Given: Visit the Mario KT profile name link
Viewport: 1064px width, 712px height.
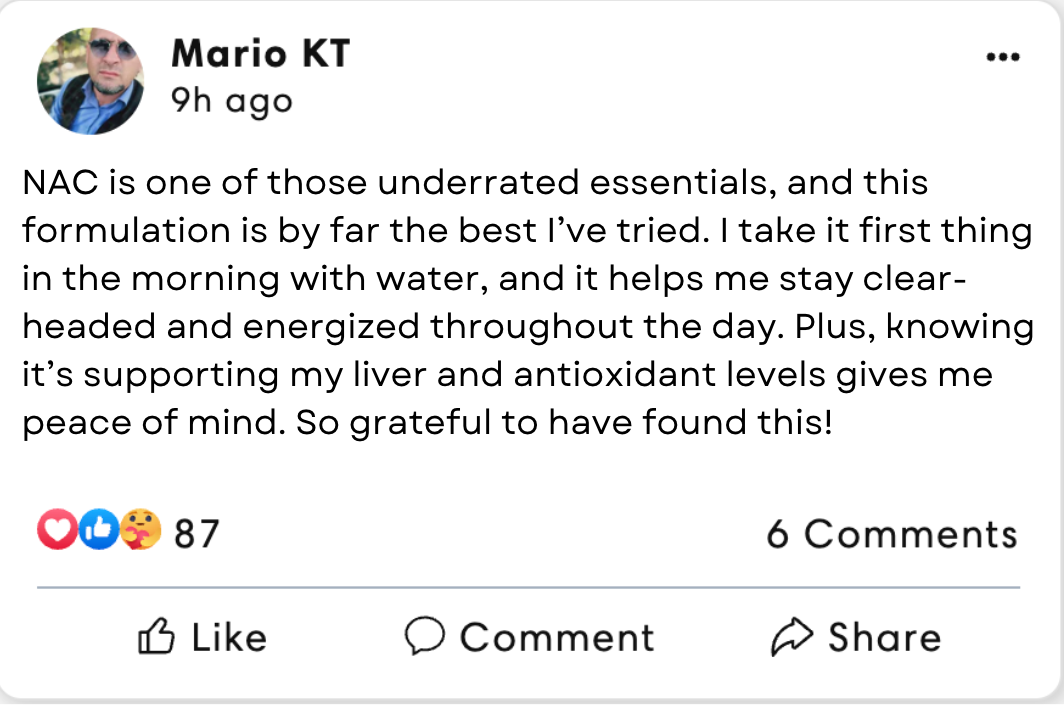Looking at the screenshot, I should (260, 54).
